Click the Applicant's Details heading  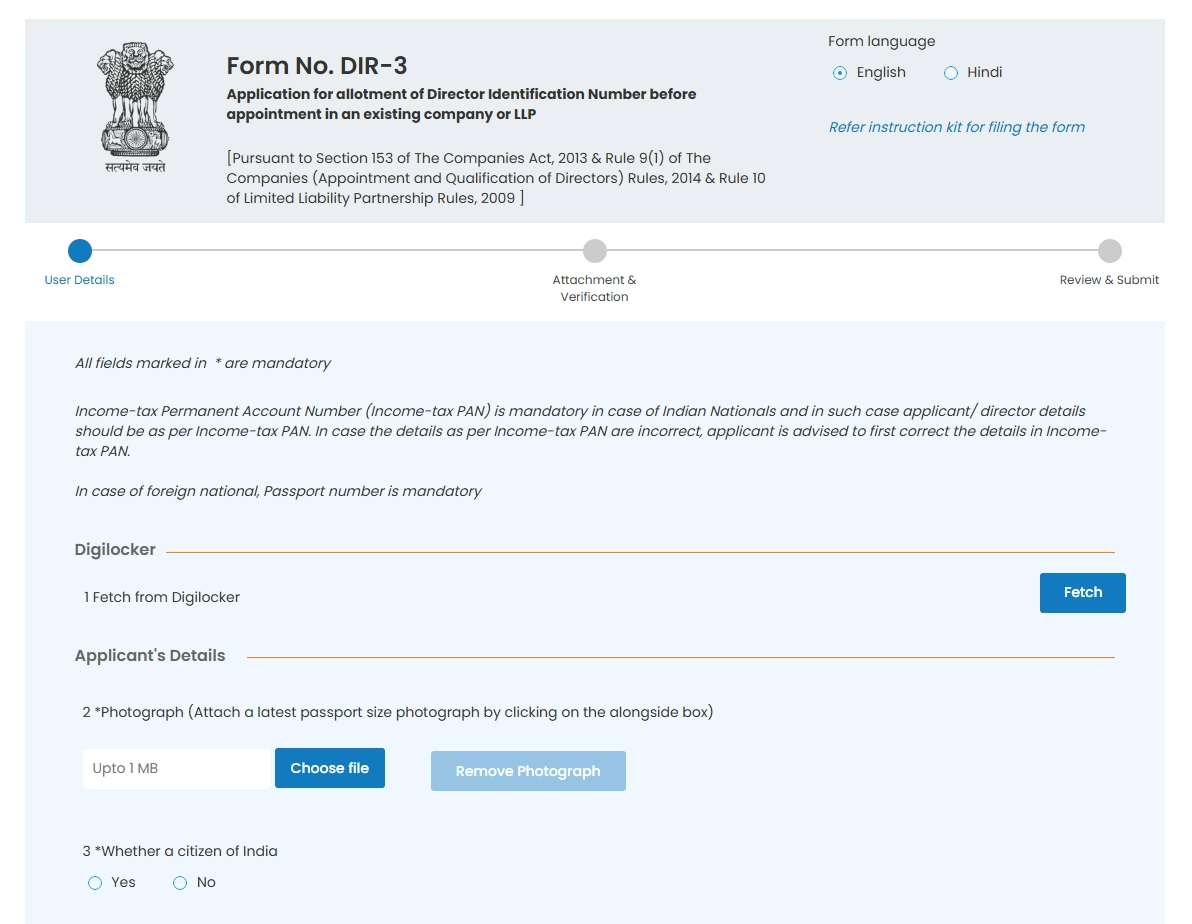pos(150,656)
